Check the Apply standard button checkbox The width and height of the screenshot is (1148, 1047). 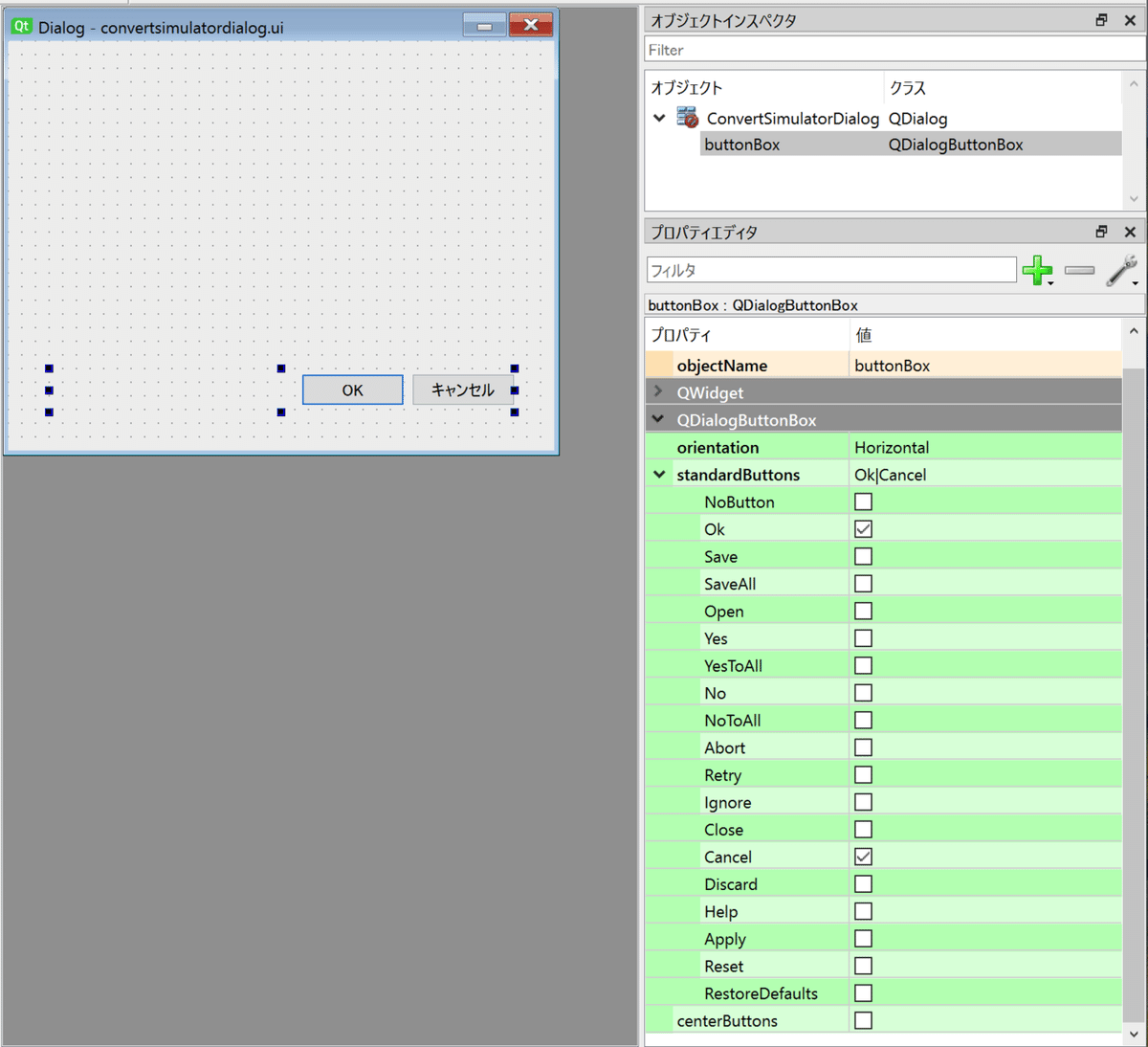[x=863, y=939]
